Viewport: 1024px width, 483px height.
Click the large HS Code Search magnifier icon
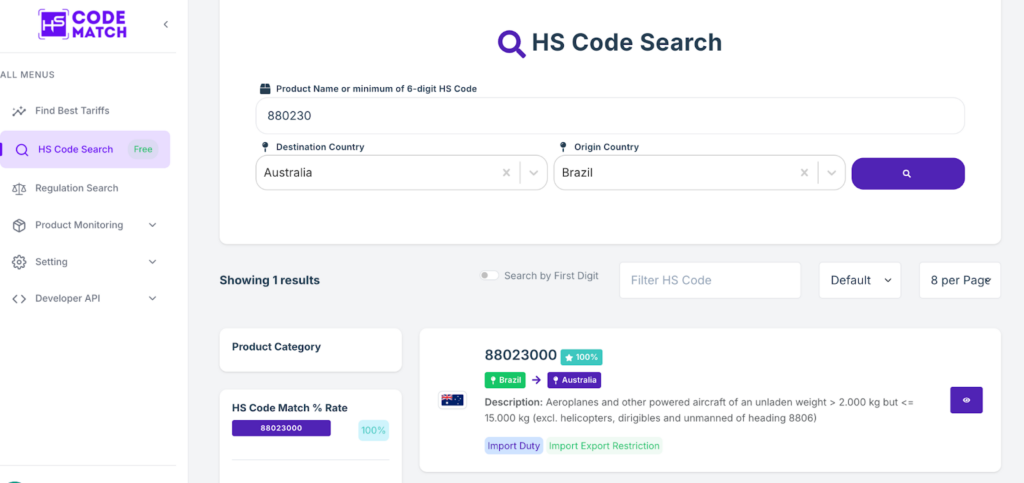tap(511, 43)
